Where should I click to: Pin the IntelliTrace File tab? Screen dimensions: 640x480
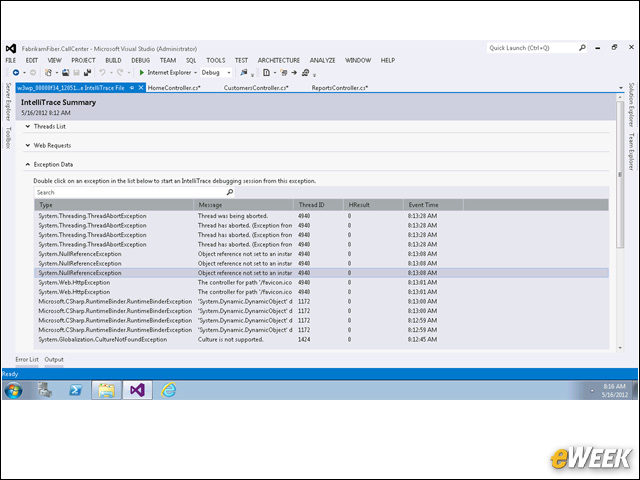(x=132, y=88)
